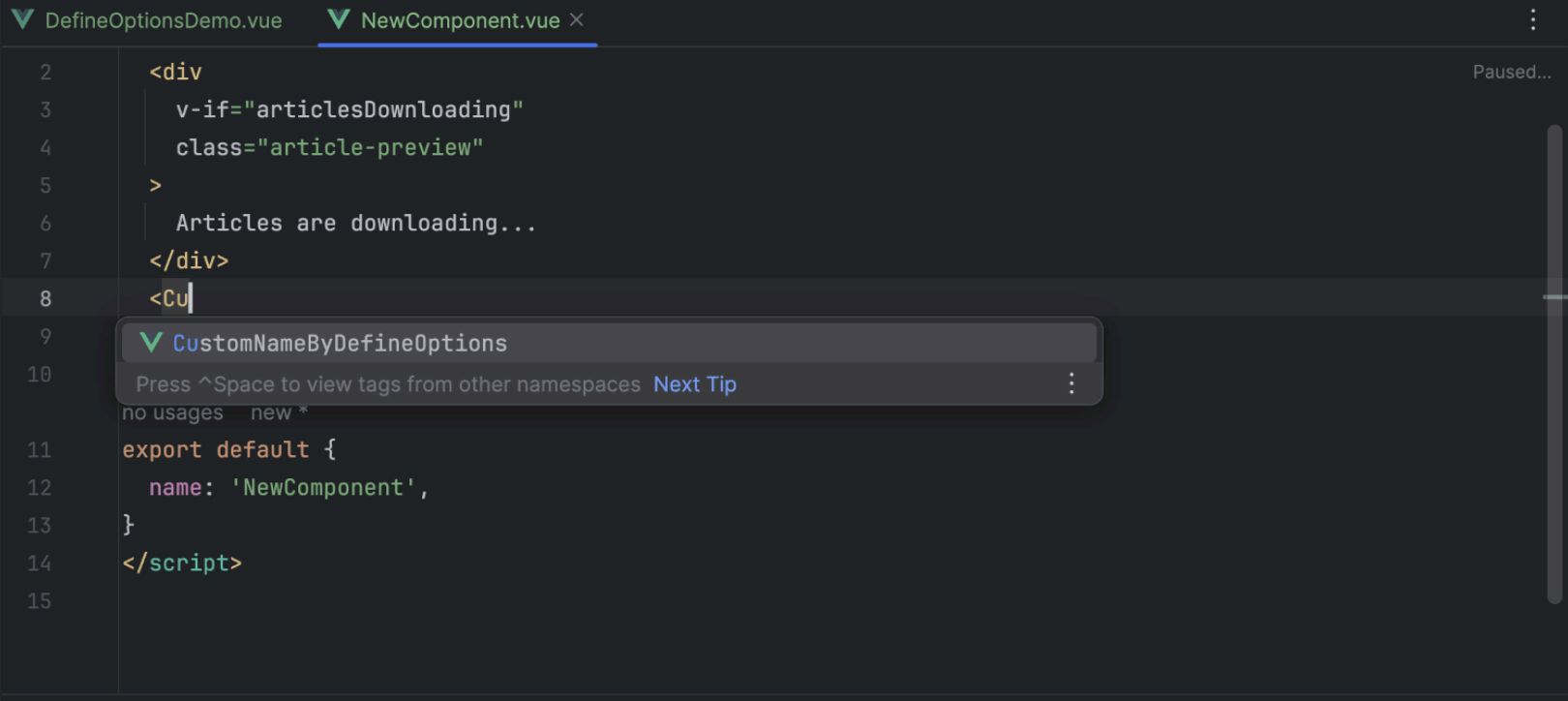Close the NewComponent.vue tab
The height and width of the screenshot is (701, 1568).
pos(577,20)
